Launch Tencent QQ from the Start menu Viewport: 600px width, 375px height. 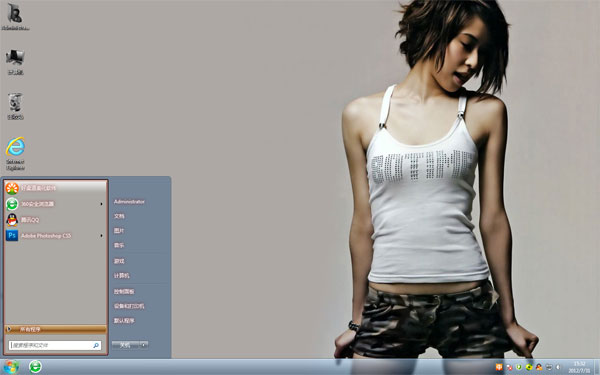click(x=55, y=220)
